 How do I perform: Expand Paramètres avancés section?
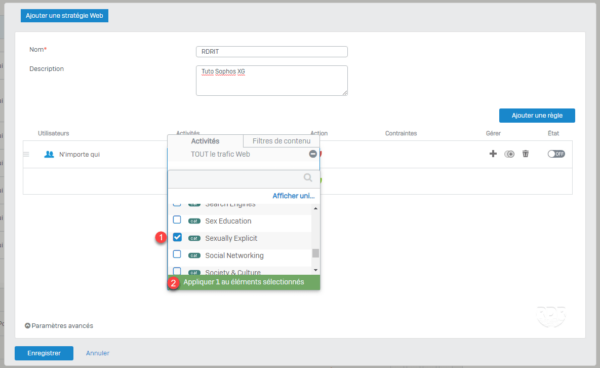59,326
